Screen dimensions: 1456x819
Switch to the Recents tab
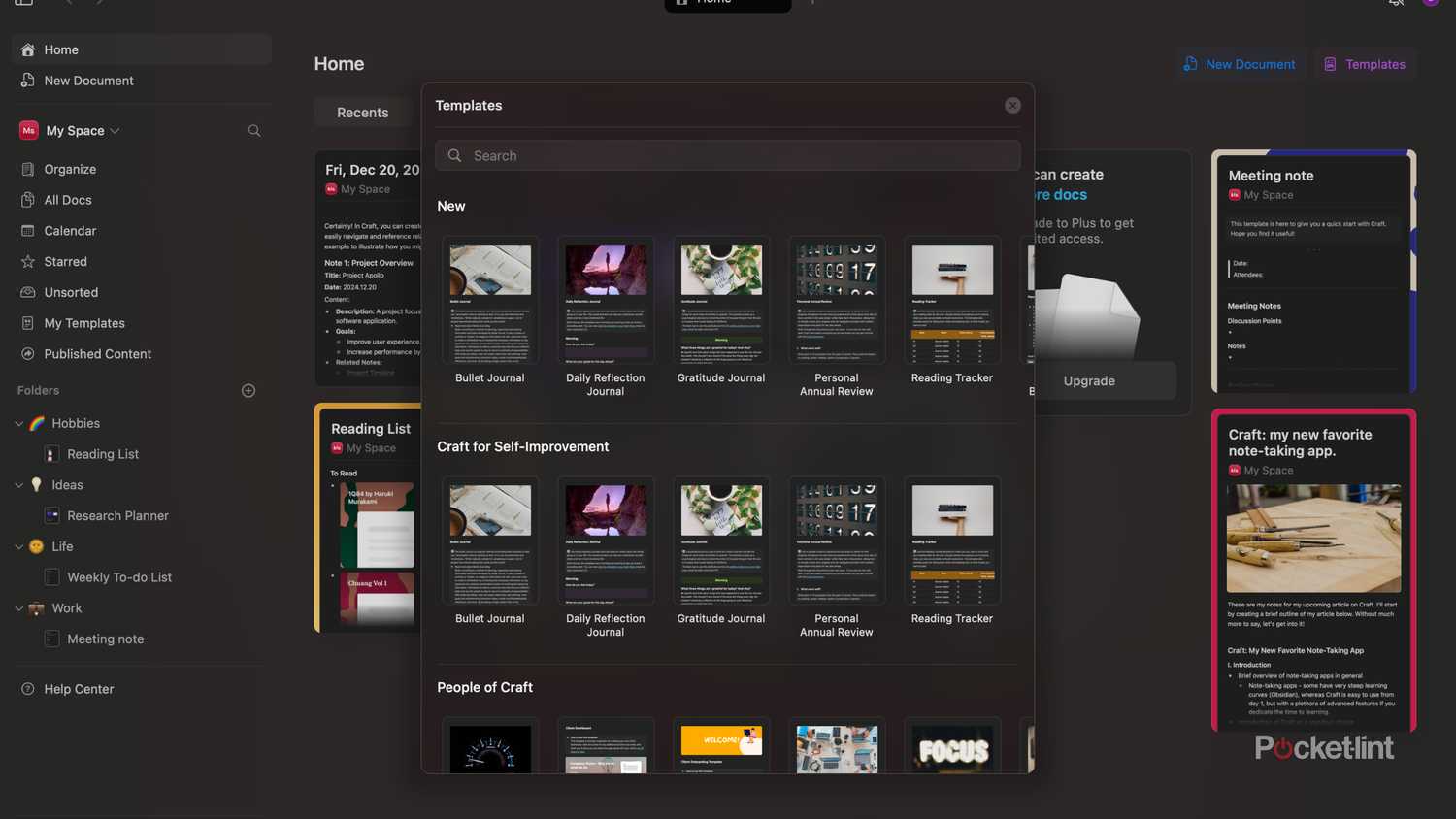(362, 112)
